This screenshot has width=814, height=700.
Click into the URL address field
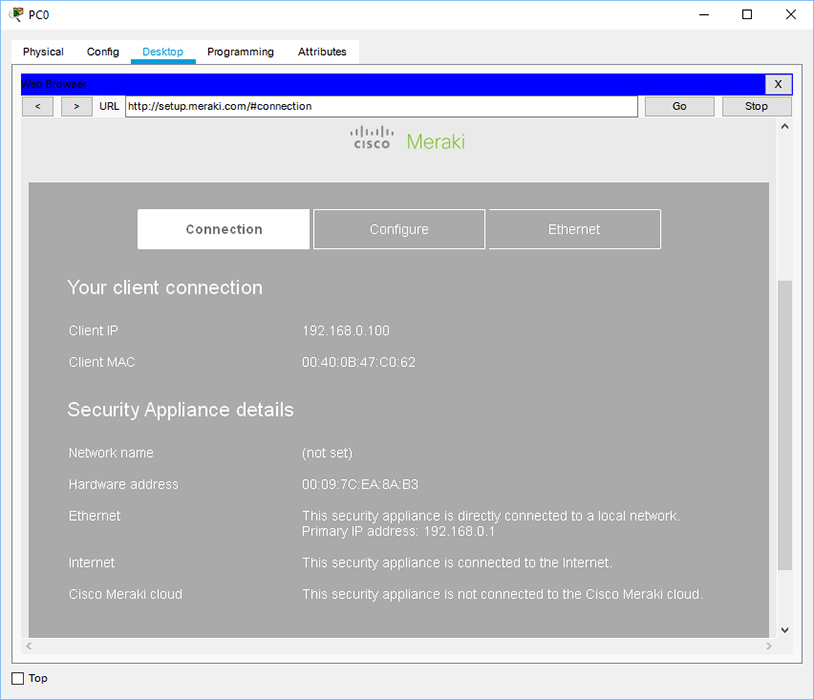point(381,106)
